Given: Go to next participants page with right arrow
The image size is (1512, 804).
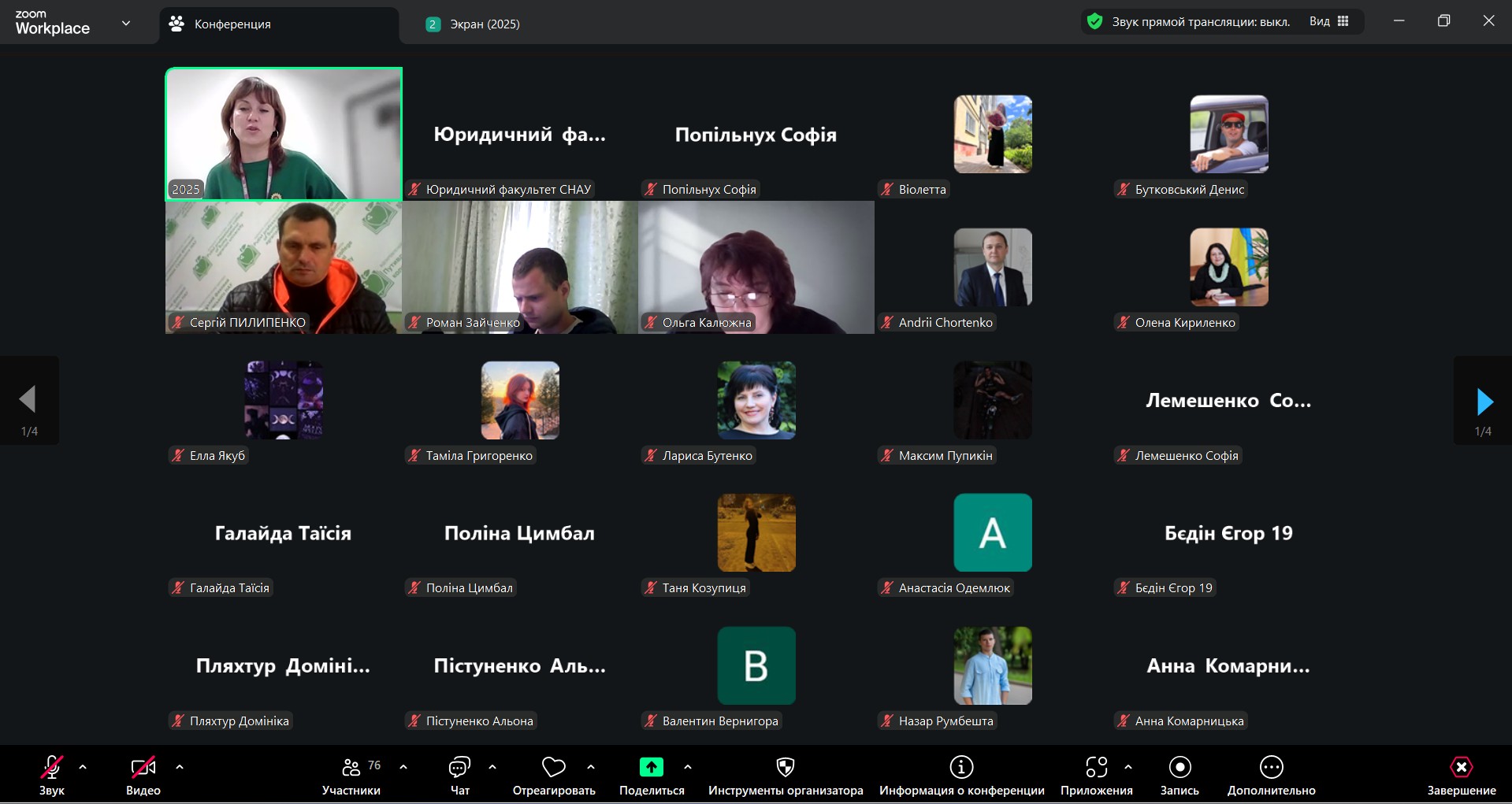Looking at the screenshot, I should click(1484, 402).
